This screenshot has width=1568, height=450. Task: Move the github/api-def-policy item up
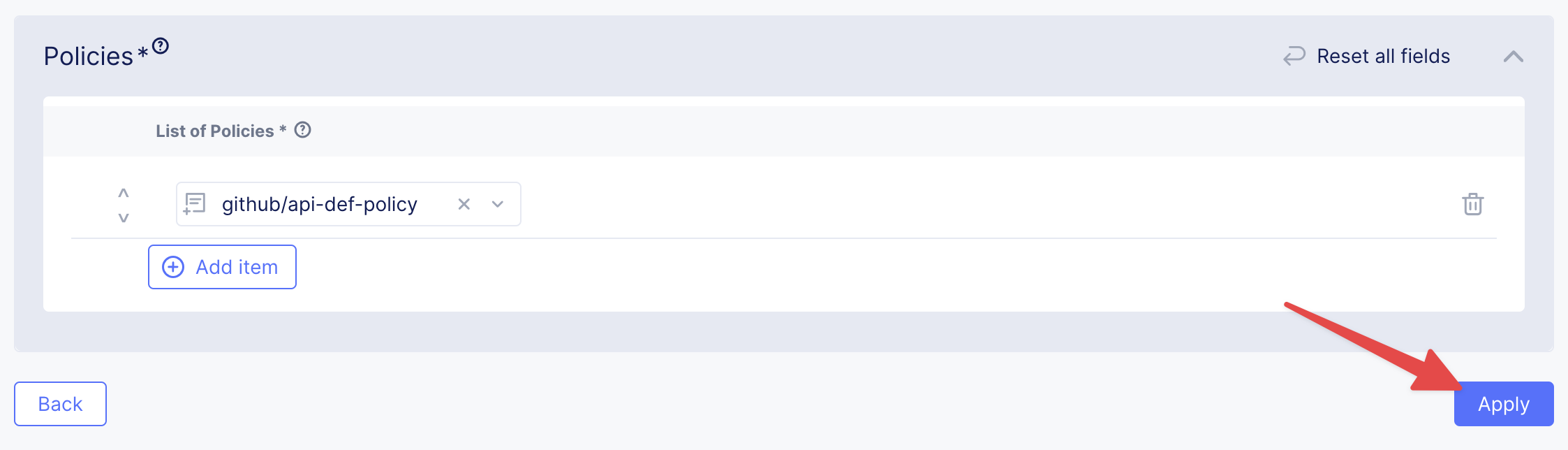pyautogui.click(x=124, y=193)
